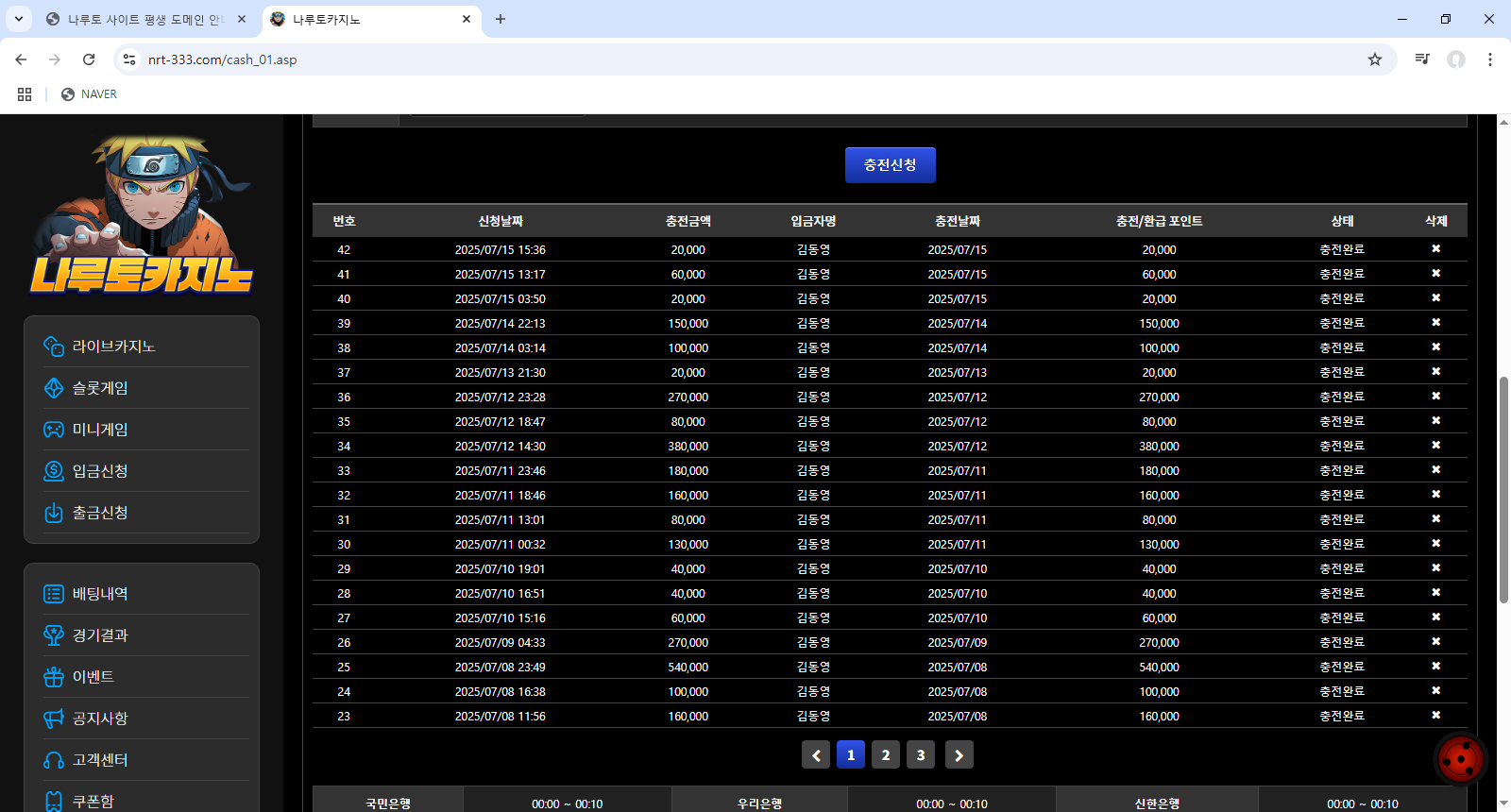
Task: Delete deposit record number 41
Action: (1435, 274)
